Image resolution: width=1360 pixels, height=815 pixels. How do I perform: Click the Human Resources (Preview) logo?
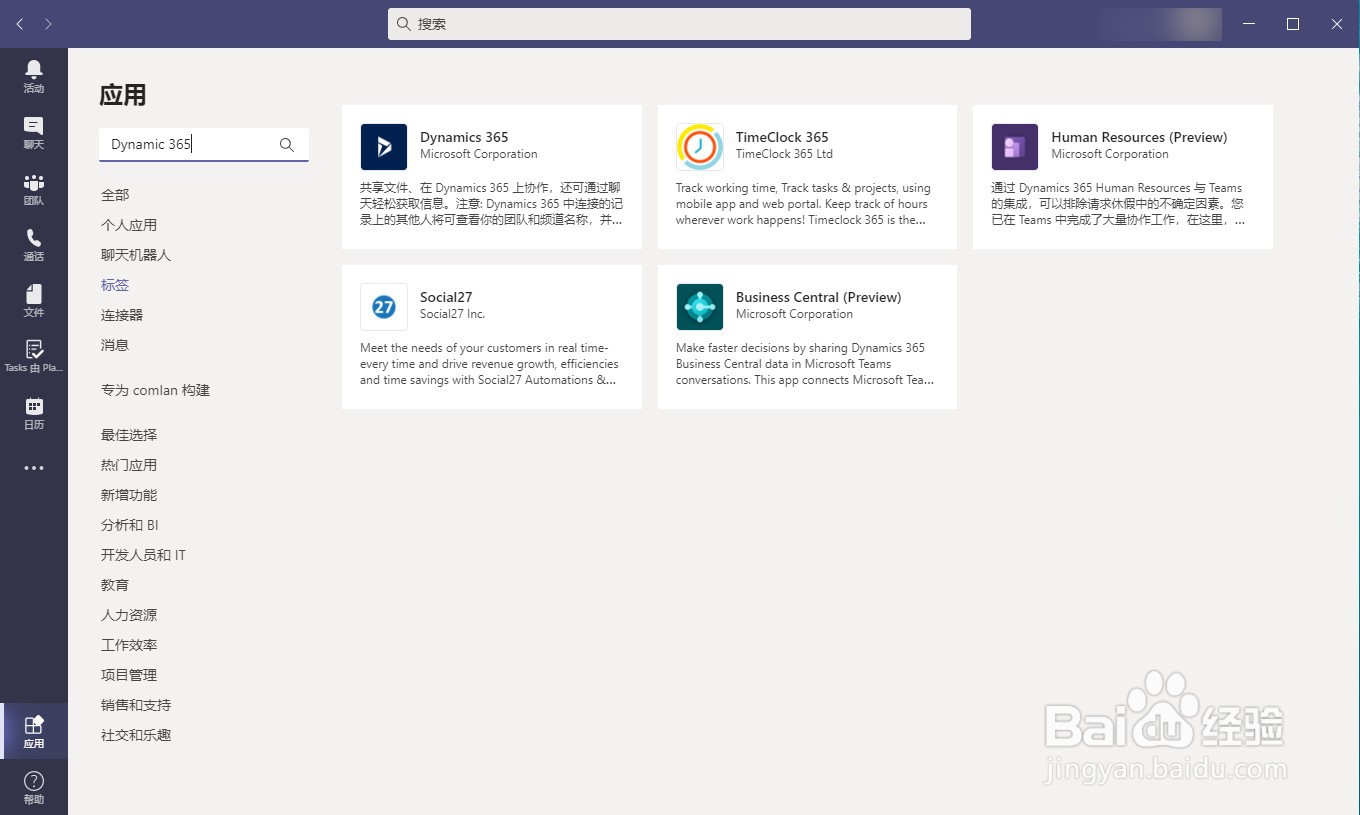pyautogui.click(x=1015, y=147)
